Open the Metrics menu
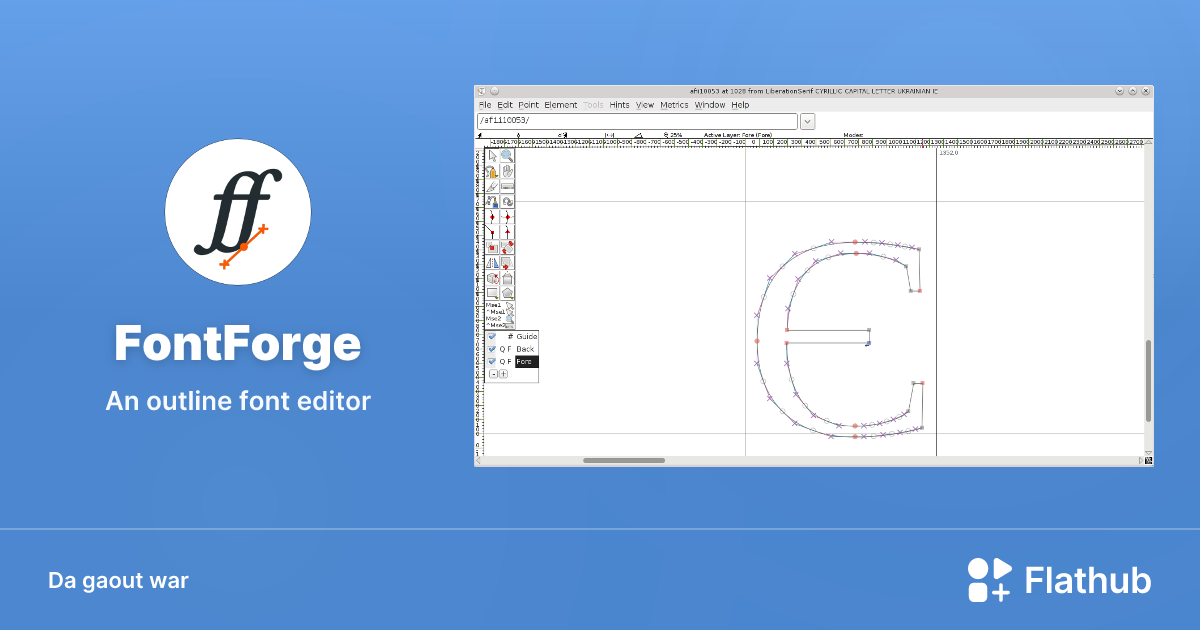 pos(672,104)
